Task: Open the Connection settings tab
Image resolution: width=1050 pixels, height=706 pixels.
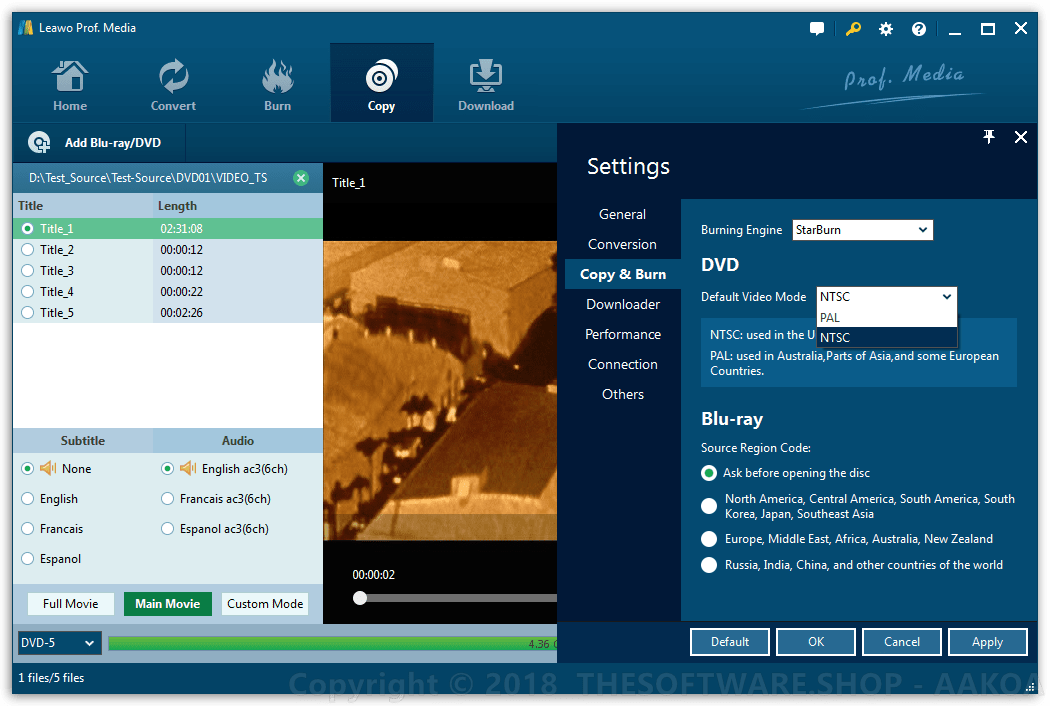Action: (x=623, y=364)
